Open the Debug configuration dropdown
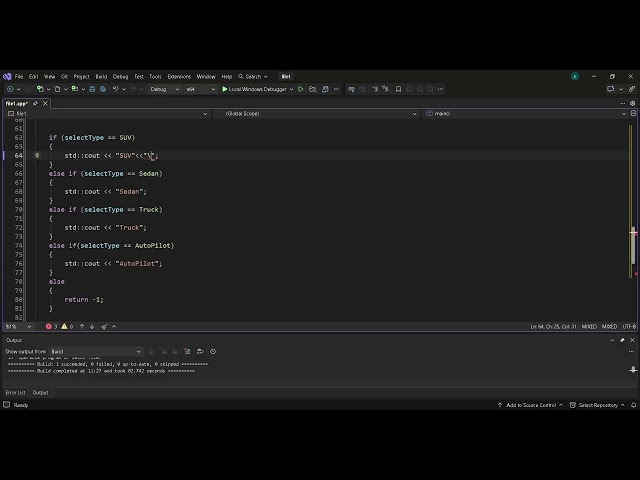 pyautogui.click(x=164, y=89)
